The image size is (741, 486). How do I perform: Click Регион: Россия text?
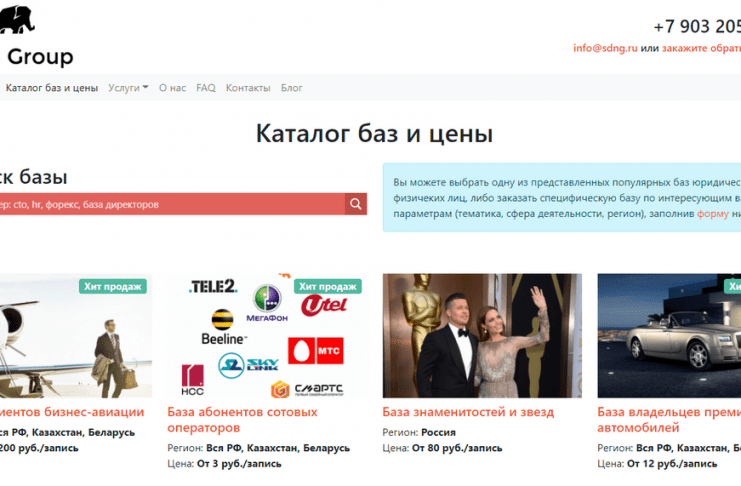point(419,433)
